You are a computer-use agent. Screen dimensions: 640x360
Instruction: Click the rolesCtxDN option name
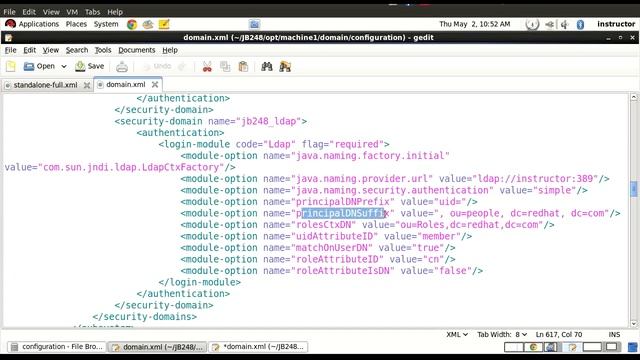323,224
